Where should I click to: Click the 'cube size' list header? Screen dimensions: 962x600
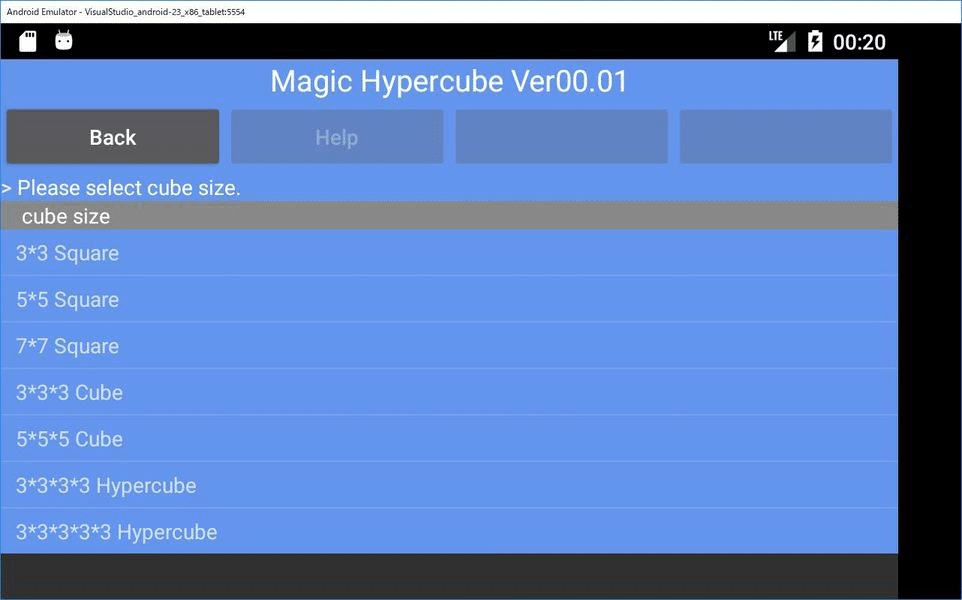[449, 216]
